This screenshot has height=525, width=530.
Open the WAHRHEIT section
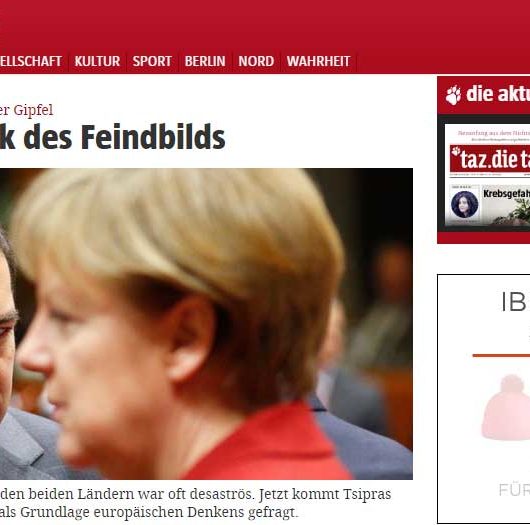tap(318, 62)
